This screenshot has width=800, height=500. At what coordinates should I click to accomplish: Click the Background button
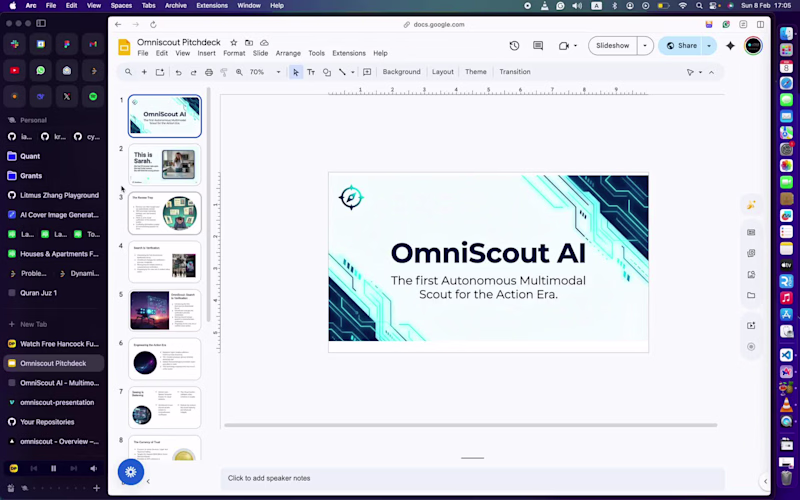click(x=401, y=72)
